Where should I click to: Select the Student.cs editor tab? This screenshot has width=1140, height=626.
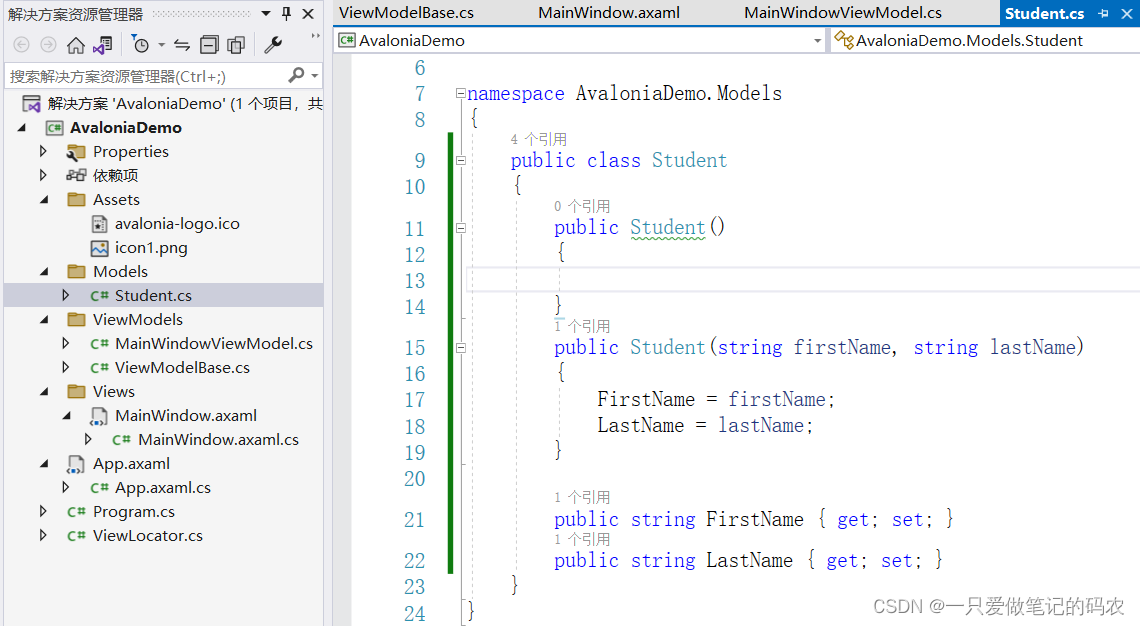pos(1045,14)
